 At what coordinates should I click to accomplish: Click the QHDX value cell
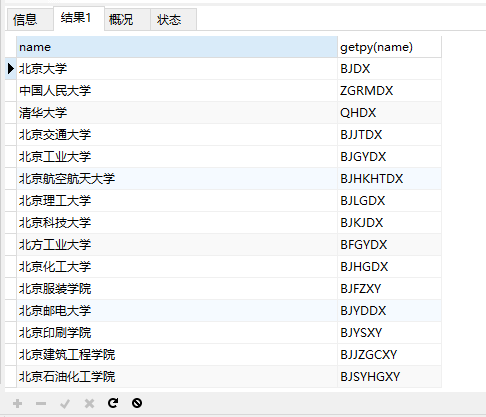[x=389, y=113]
